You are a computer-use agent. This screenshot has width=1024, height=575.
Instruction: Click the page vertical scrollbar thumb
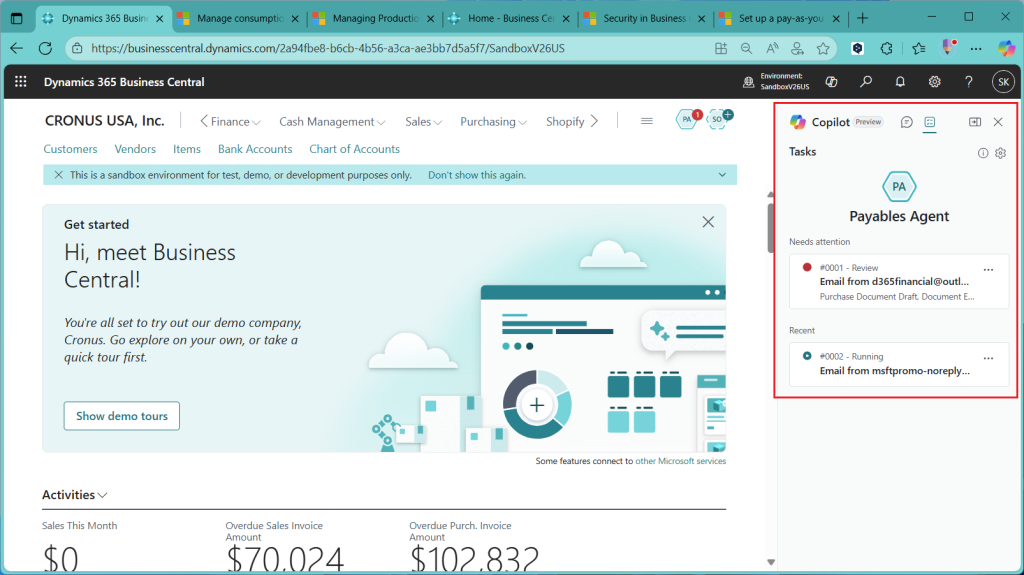(771, 227)
